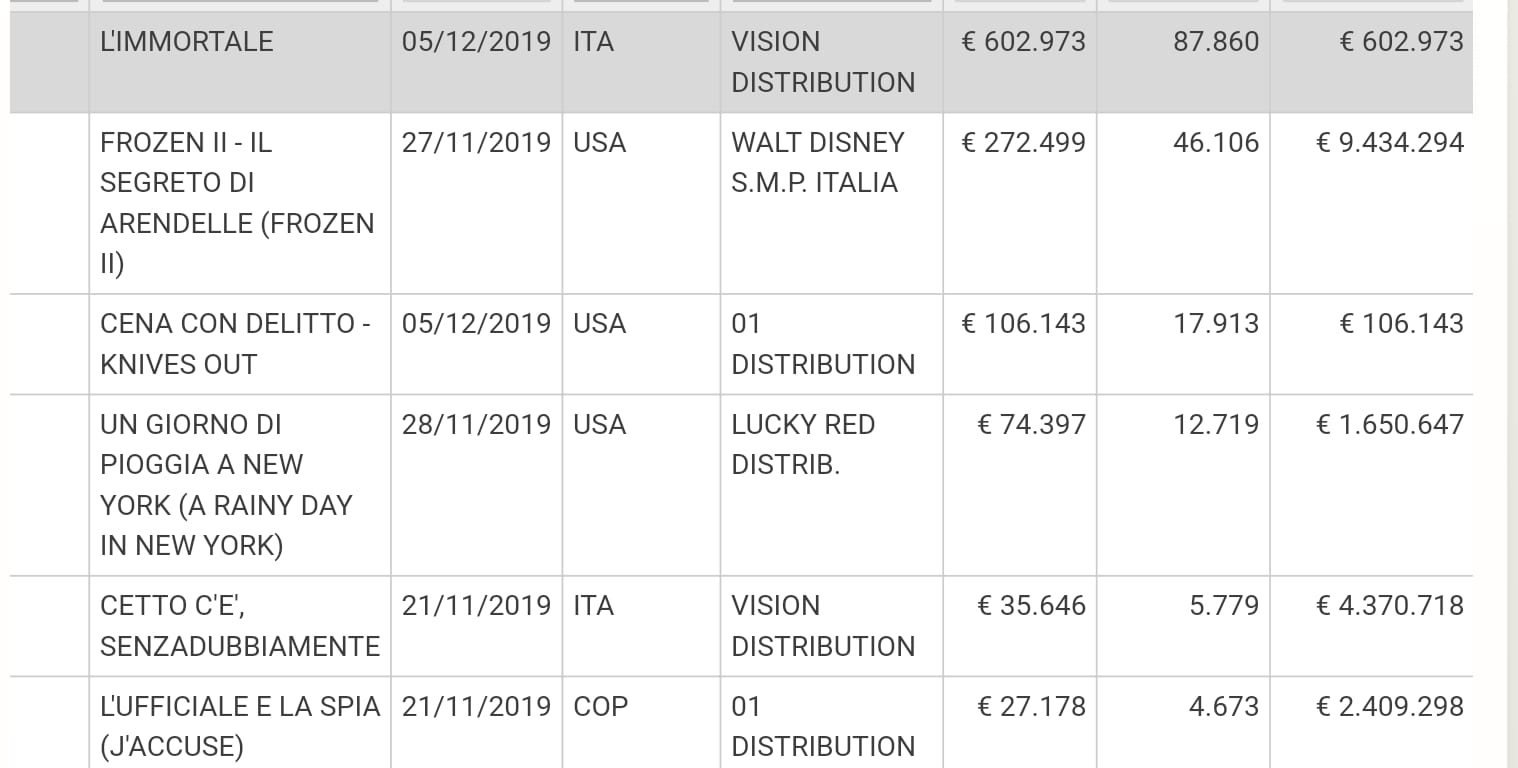Image resolution: width=1518 pixels, height=768 pixels.
Task: Click the € 272.499 box office value
Action: coord(1023,143)
